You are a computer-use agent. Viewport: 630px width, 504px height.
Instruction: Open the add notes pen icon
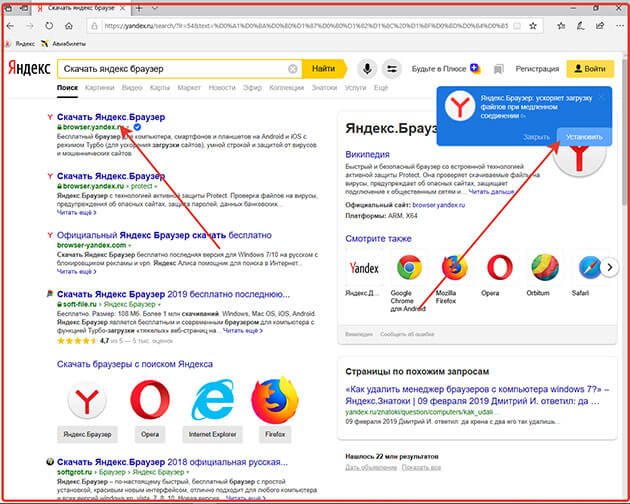580,26
